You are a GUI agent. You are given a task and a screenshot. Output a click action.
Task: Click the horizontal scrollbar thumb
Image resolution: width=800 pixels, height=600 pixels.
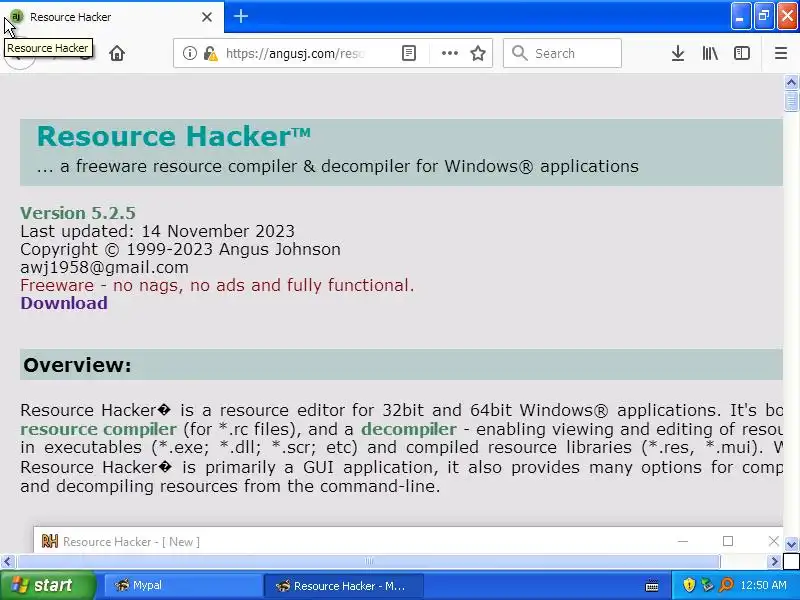click(x=368, y=562)
